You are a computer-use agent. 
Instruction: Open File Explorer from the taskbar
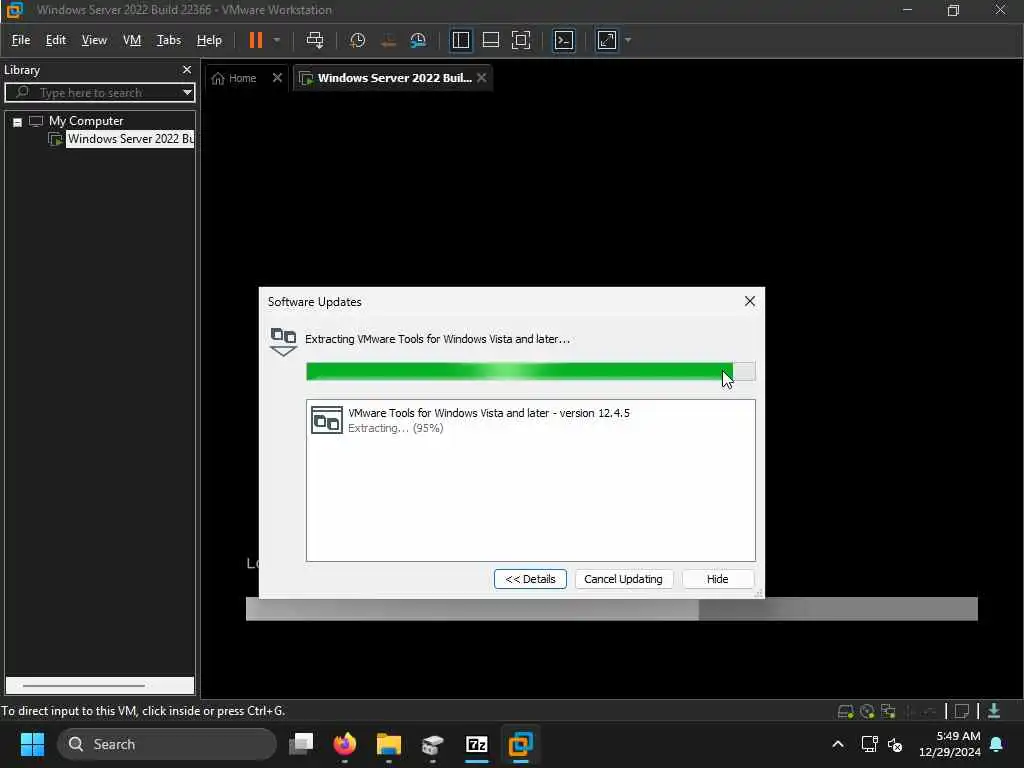(389, 744)
